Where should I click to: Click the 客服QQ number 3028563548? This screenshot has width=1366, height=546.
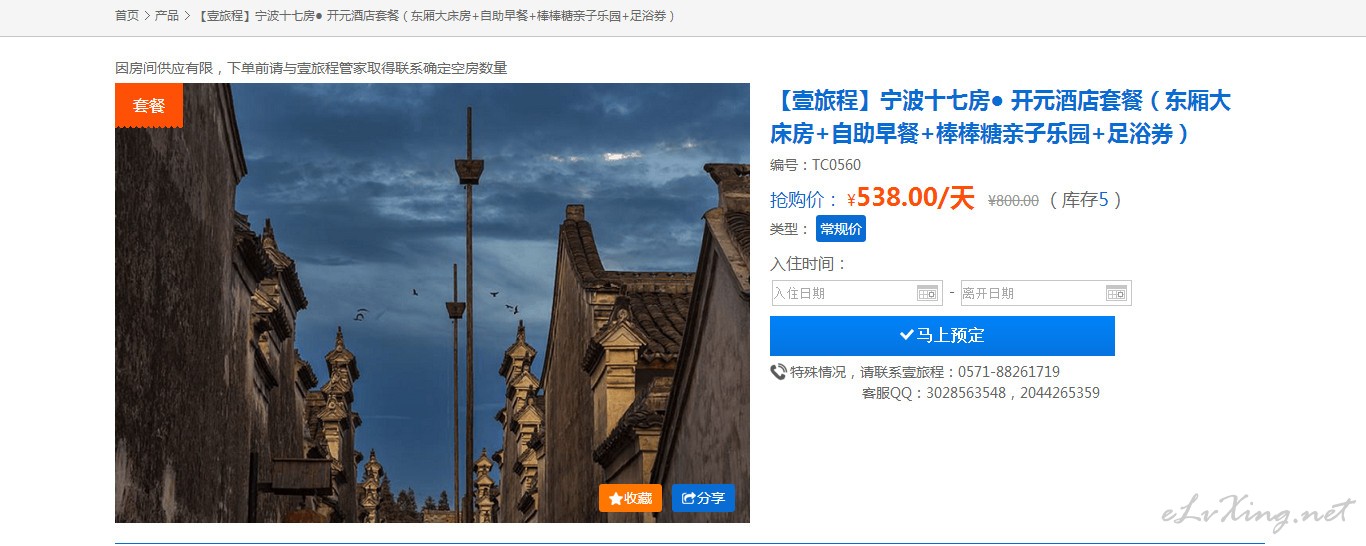tap(966, 393)
